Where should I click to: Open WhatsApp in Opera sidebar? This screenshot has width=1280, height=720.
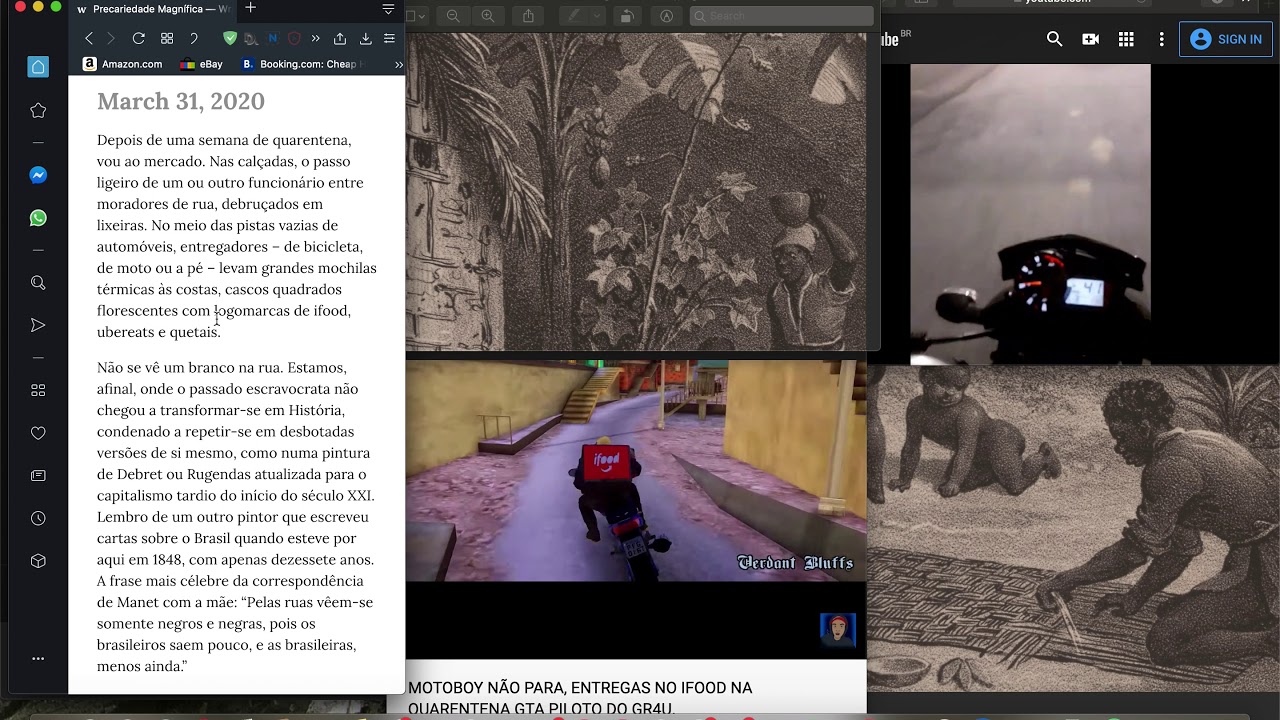38,218
